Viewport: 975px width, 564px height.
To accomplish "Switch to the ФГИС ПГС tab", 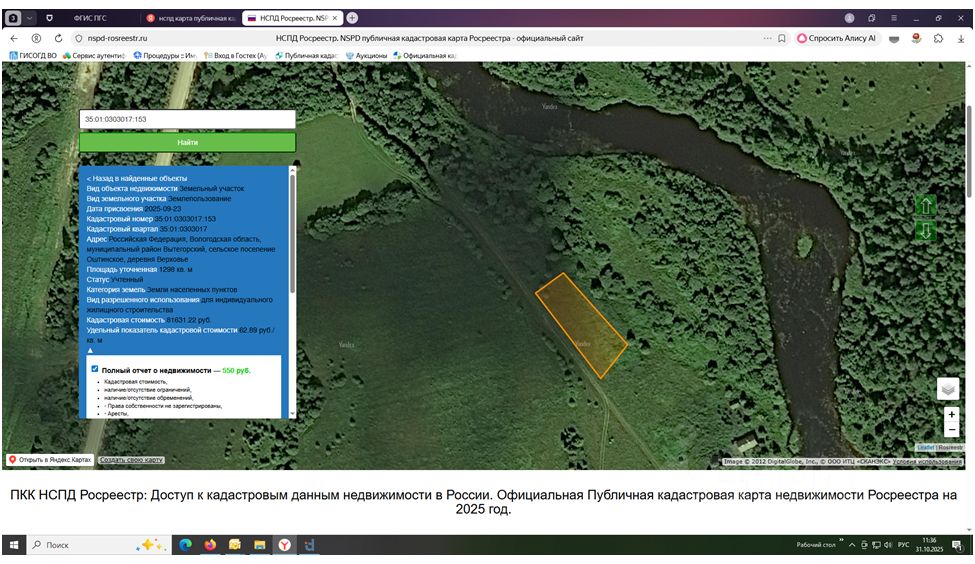I will [90, 18].
